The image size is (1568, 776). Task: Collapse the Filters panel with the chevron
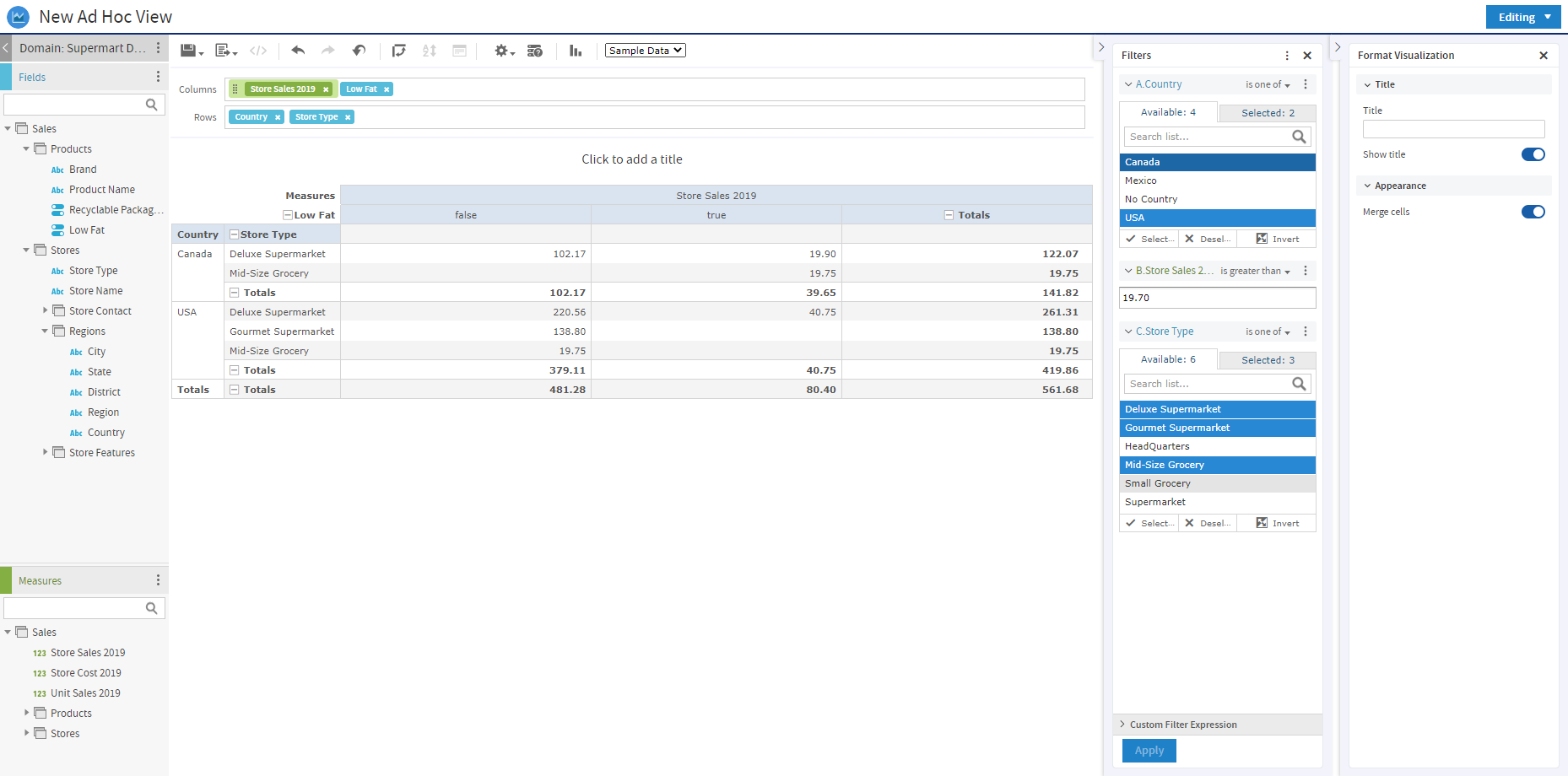click(x=1101, y=47)
